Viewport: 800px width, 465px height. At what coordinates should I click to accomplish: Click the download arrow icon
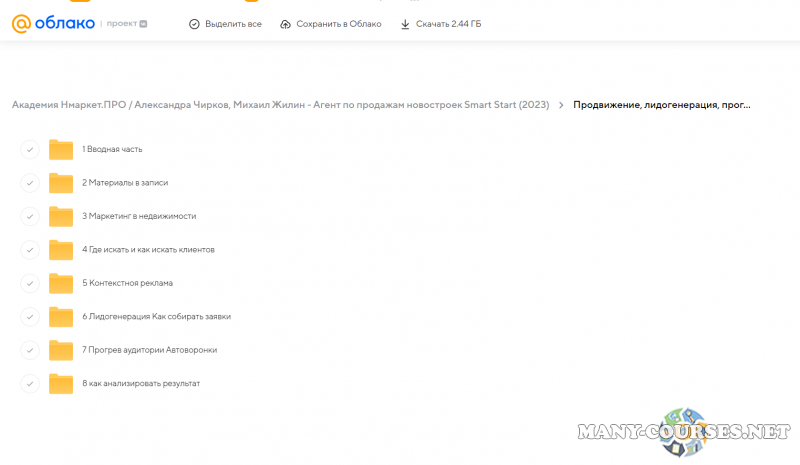coord(405,24)
